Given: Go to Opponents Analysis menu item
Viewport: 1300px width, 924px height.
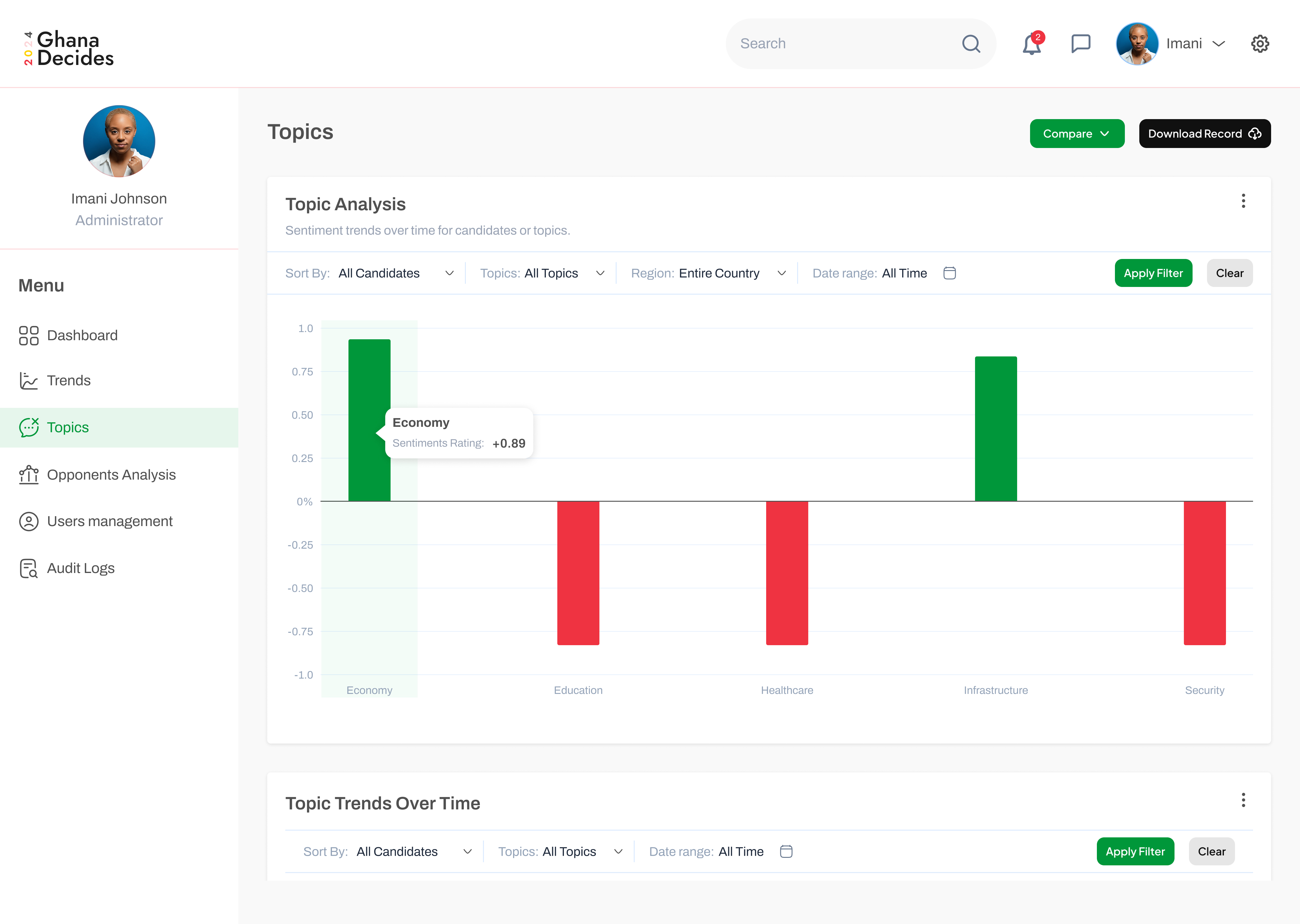Looking at the screenshot, I should [x=111, y=475].
